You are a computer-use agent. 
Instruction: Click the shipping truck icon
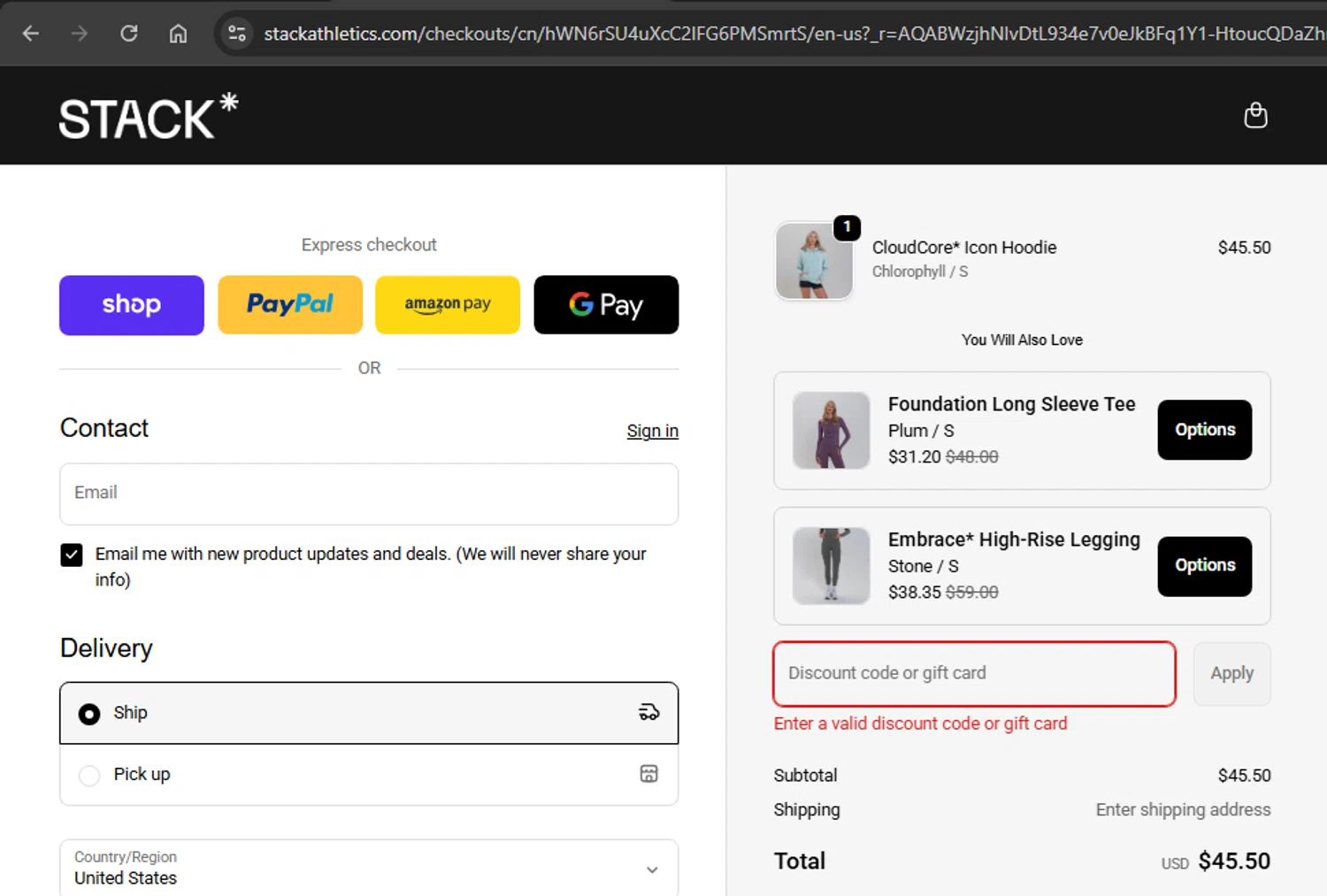pos(648,712)
